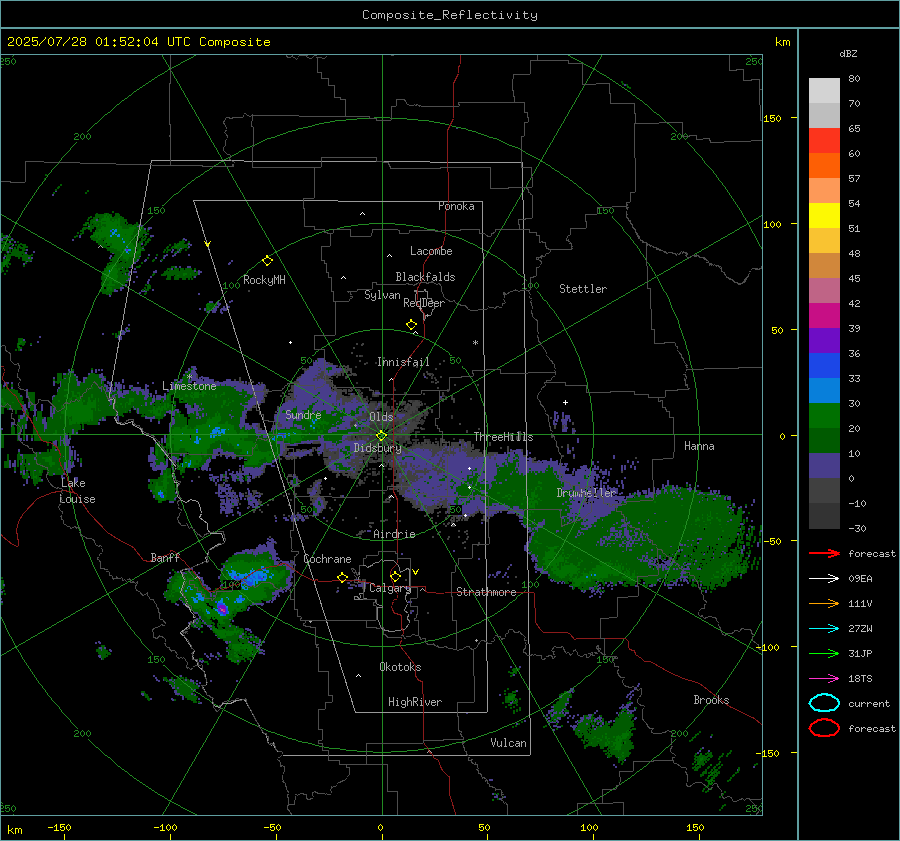900x841 pixels.
Task: Click the red forecast arrow in legend
Action: point(824,553)
